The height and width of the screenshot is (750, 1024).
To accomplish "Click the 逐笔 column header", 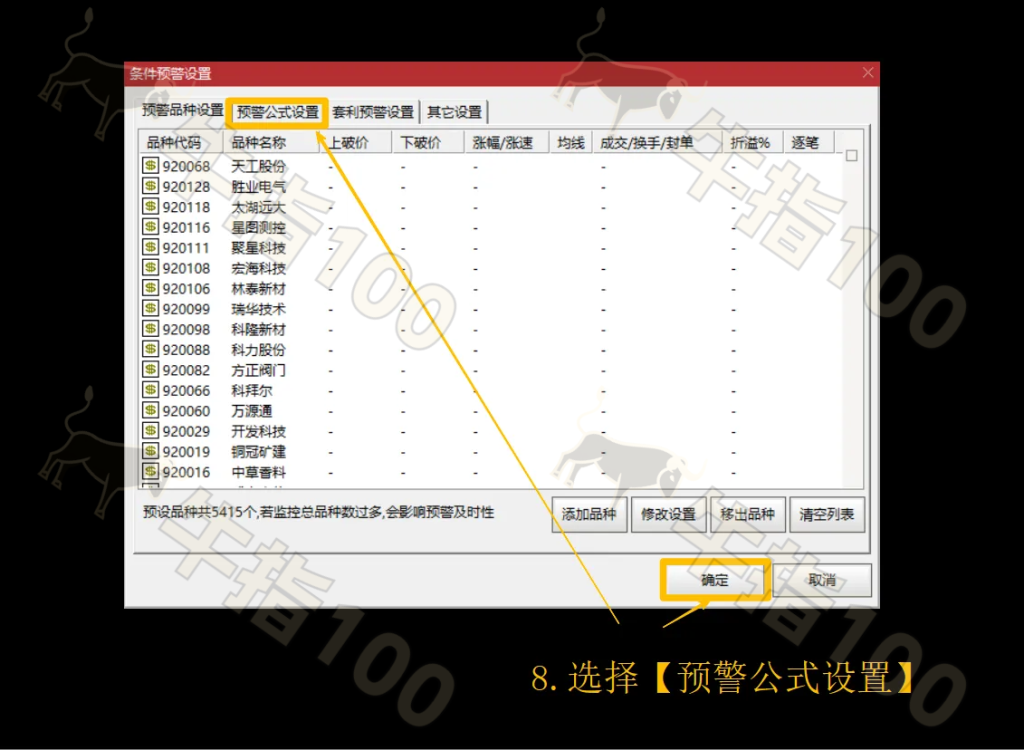I will coord(808,142).
